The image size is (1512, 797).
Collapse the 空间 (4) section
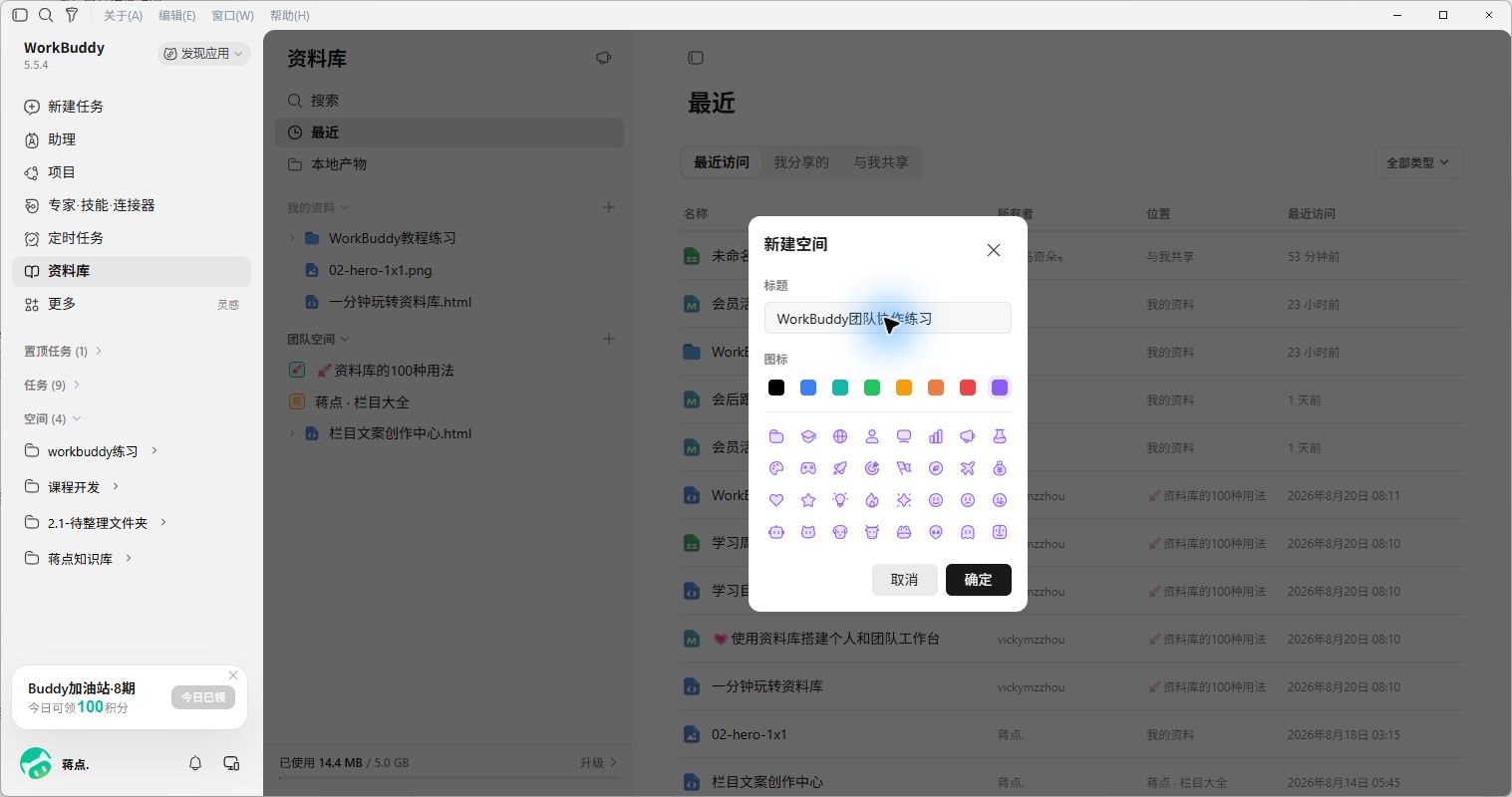[77, 418]
